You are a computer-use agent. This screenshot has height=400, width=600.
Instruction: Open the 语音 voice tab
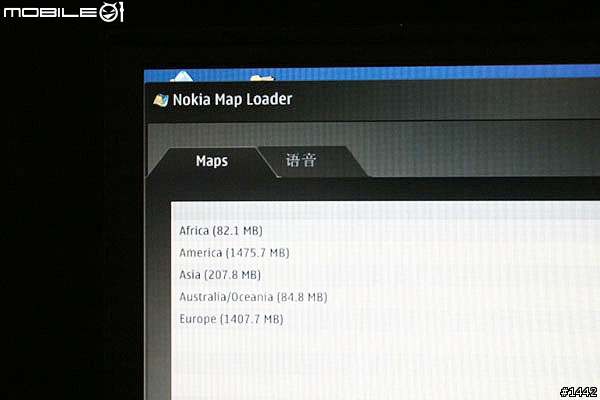pos(301,160)
